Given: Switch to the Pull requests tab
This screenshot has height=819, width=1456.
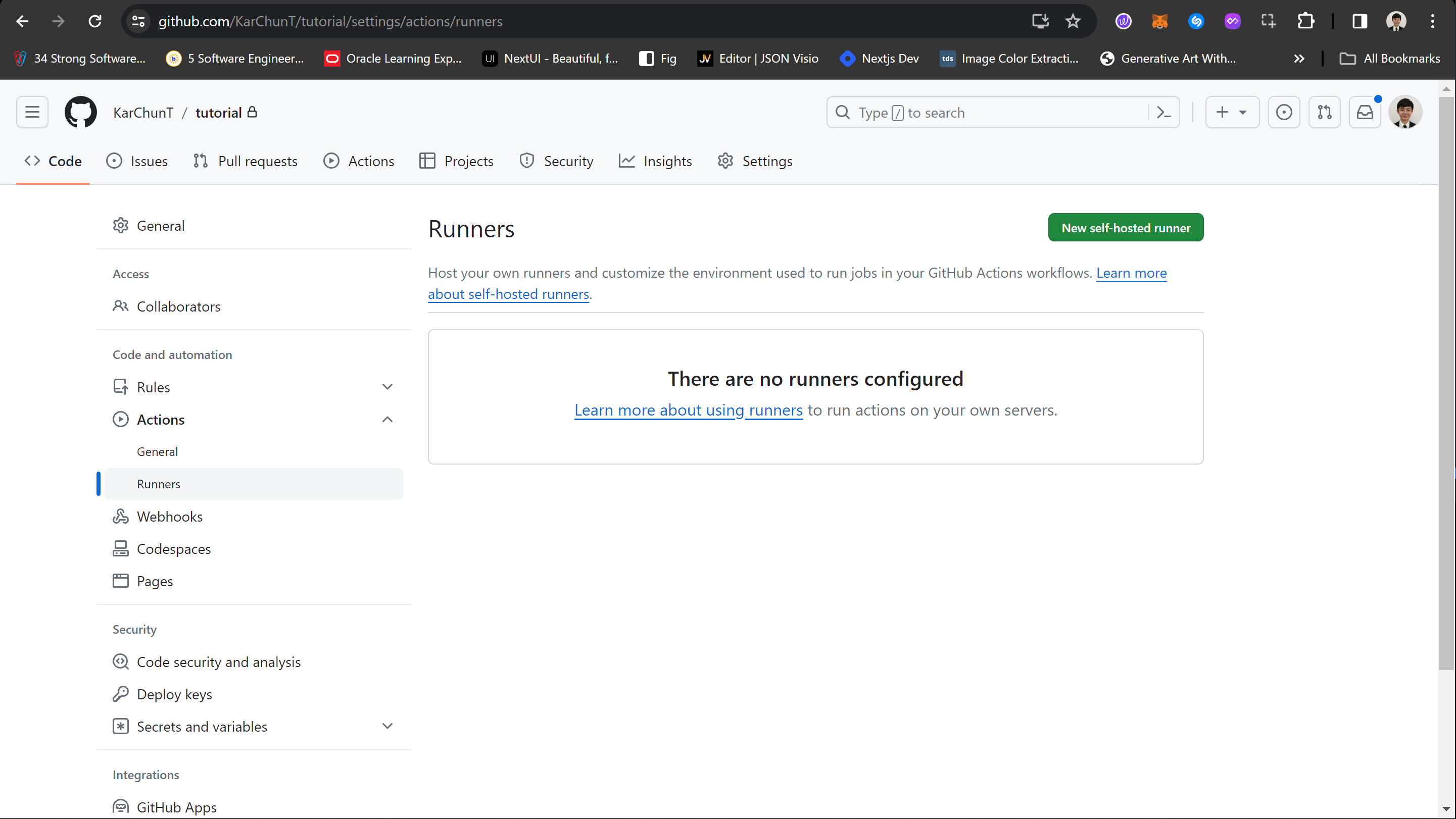Looking at the screenshot, I should pos(246,161).
